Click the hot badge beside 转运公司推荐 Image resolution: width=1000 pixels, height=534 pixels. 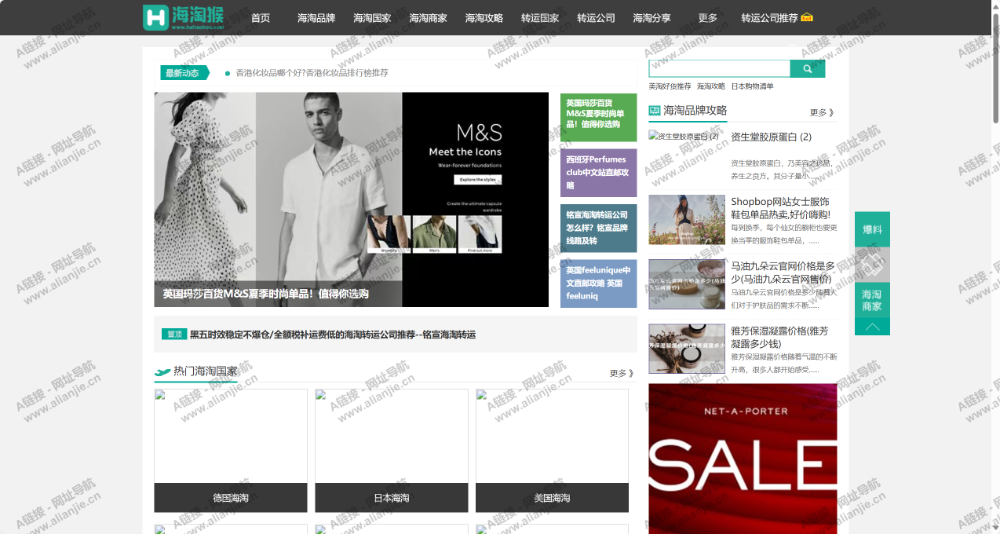coord(807,17)
